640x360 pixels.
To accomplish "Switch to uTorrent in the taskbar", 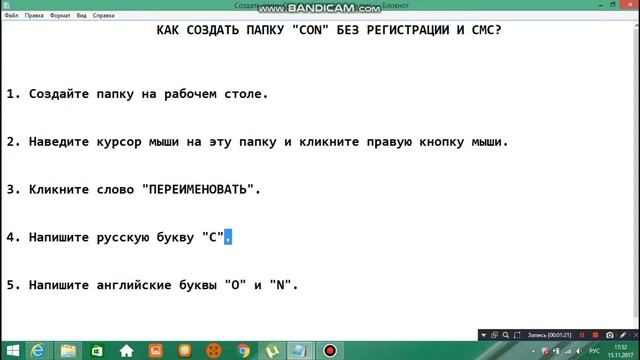I will 272,351.
